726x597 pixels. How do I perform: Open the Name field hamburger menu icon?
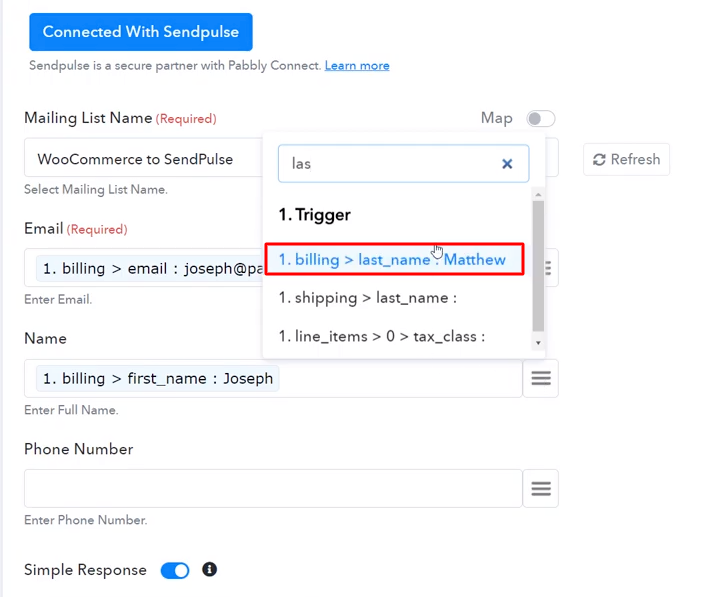click(x=541, y=378)
